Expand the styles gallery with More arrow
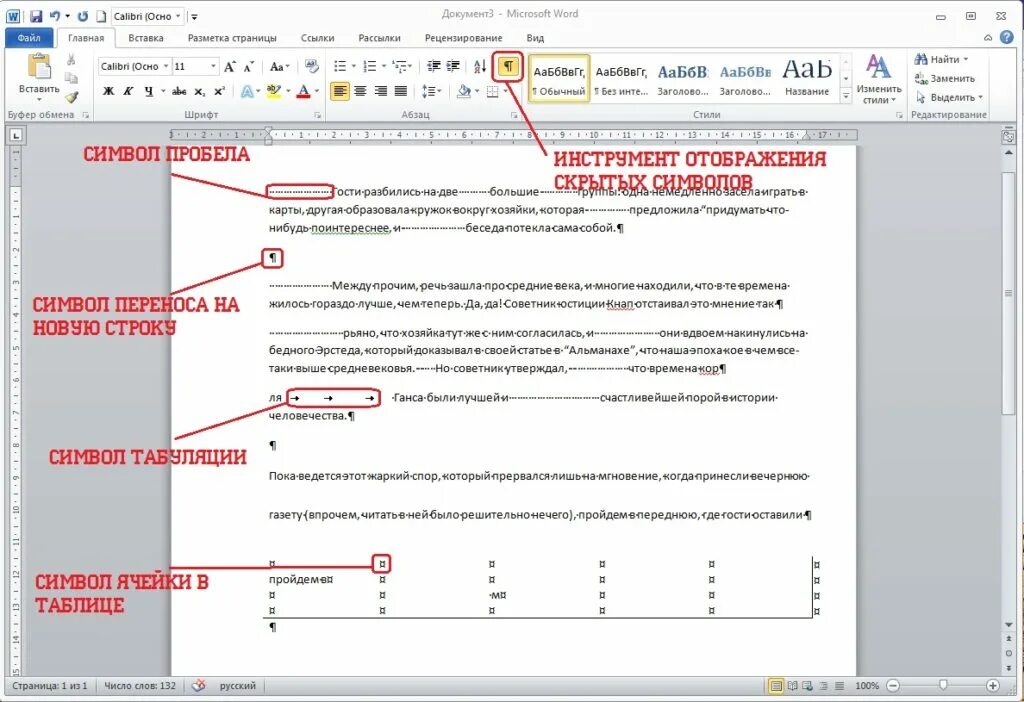This screenshot has height=702, width=1024. 846,96
